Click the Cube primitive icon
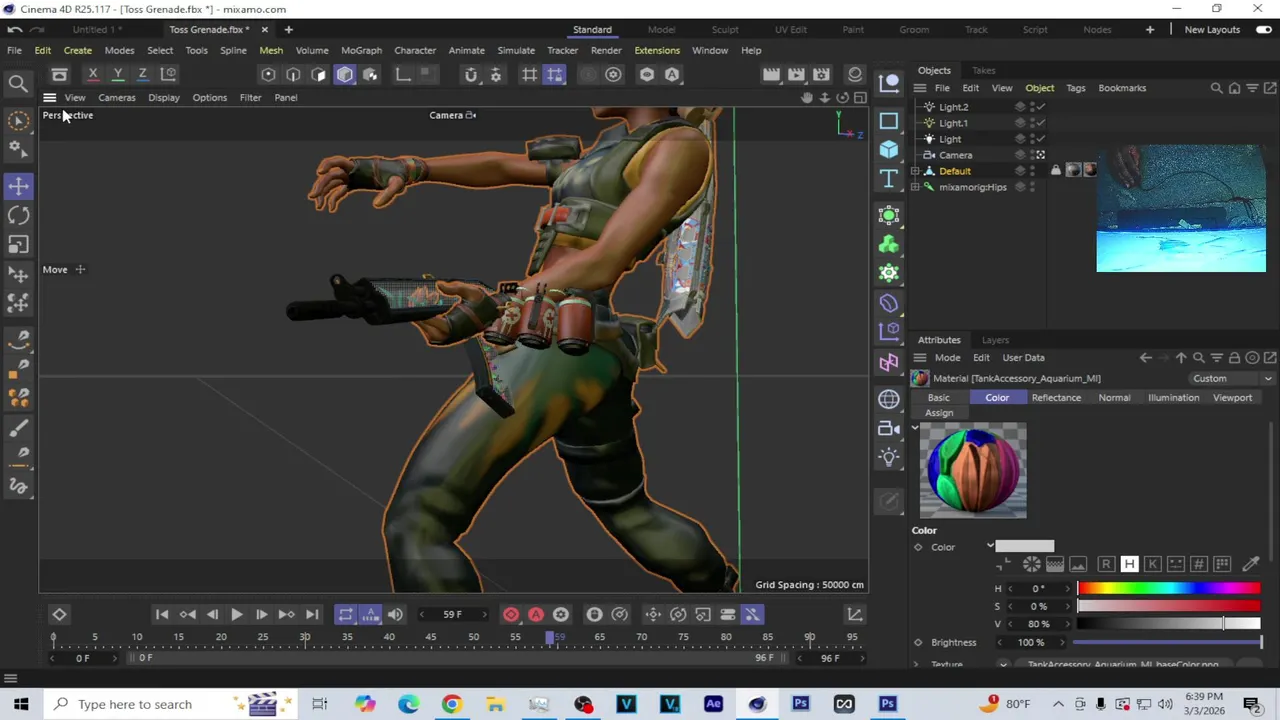The width and height of the screenshot is (1280, 720). click(889, 149)
